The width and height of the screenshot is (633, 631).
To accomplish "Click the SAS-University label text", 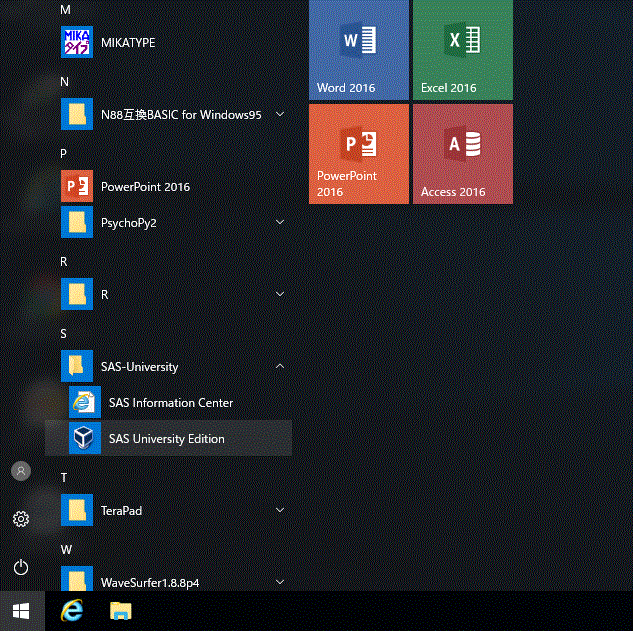I will (x=140, y=367).
